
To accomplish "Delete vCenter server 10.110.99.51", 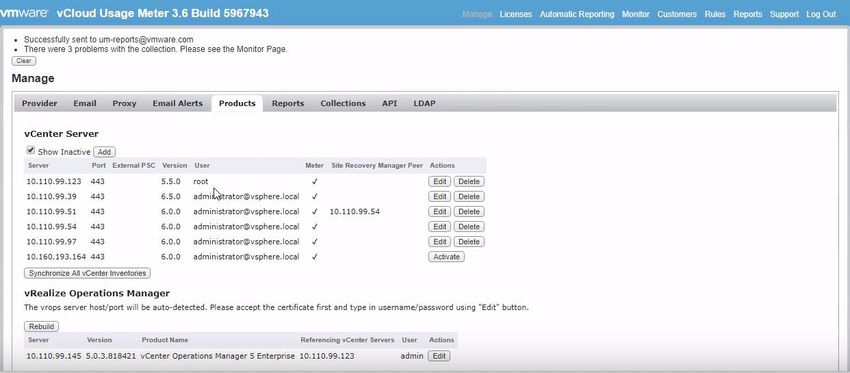I will click(x=469, y=211).
